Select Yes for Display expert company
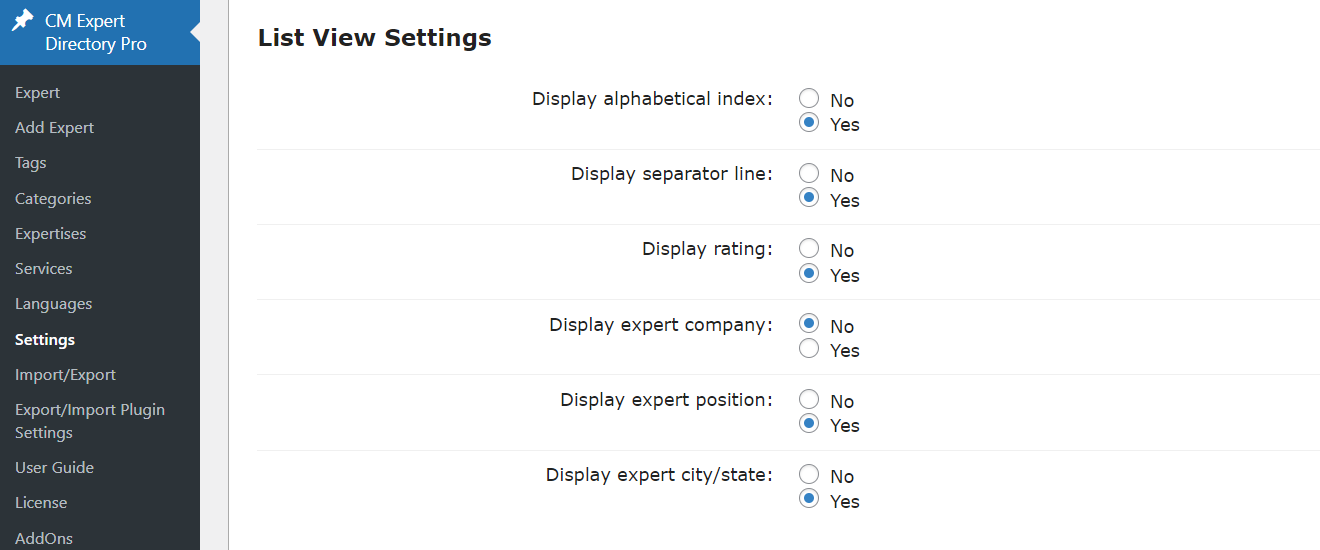 click(x=810, y=349)
